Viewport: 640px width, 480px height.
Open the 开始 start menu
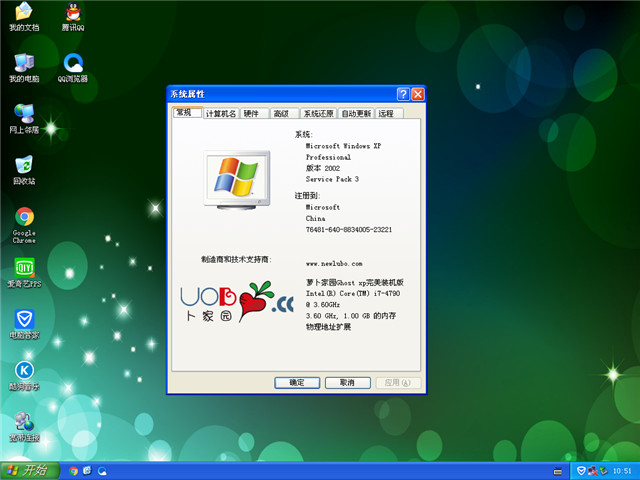29,471
